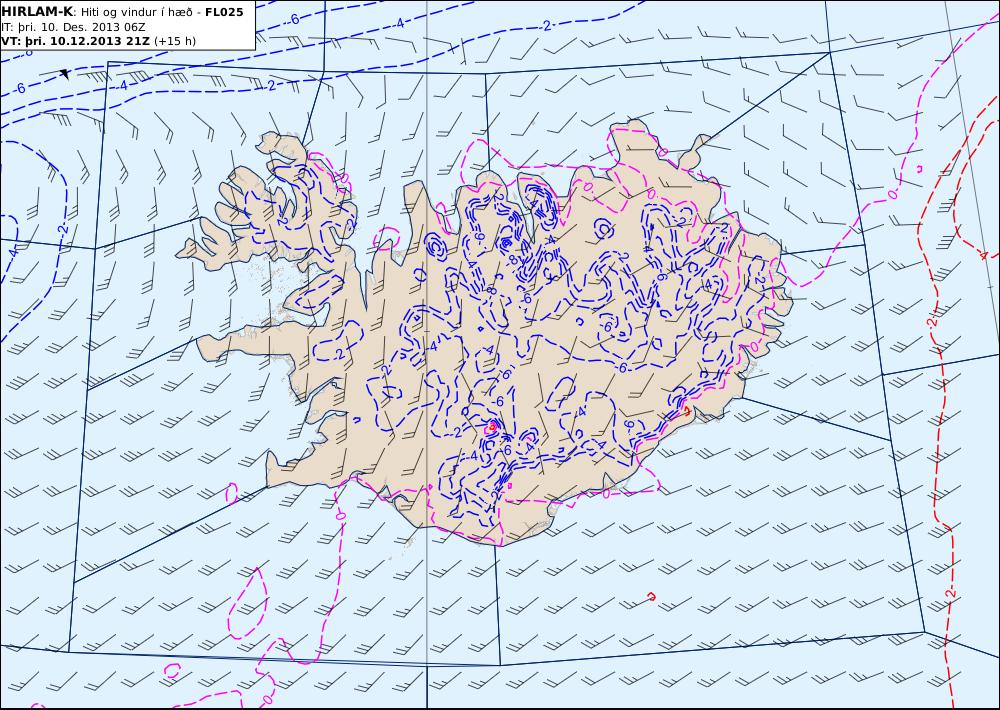Click the '(+15 h)' forecast offset text

click(x=175, y=41)
